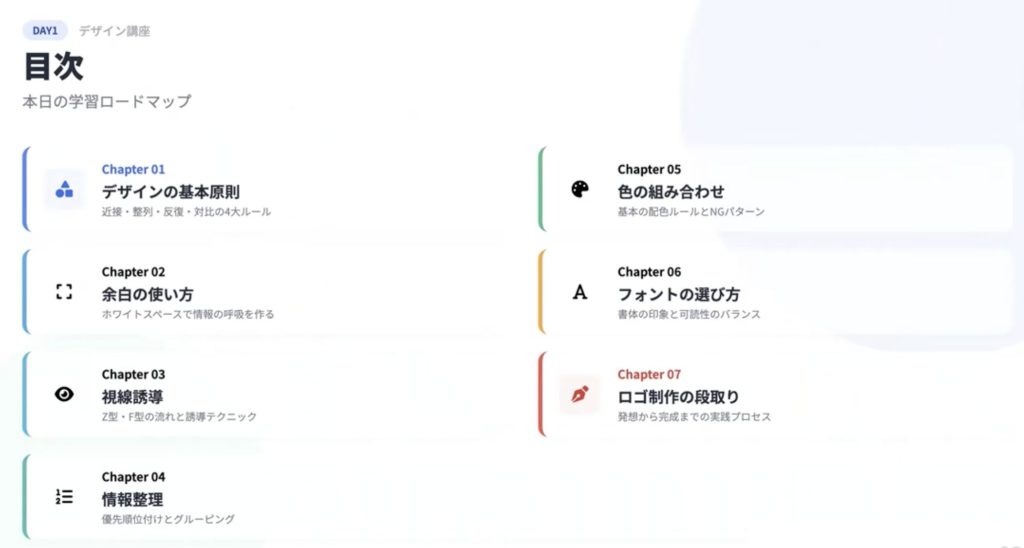This screenshot has height=548, width=1024.
Task: Click the pen nib icon for Chapter 07
Action: coord(580,394)
